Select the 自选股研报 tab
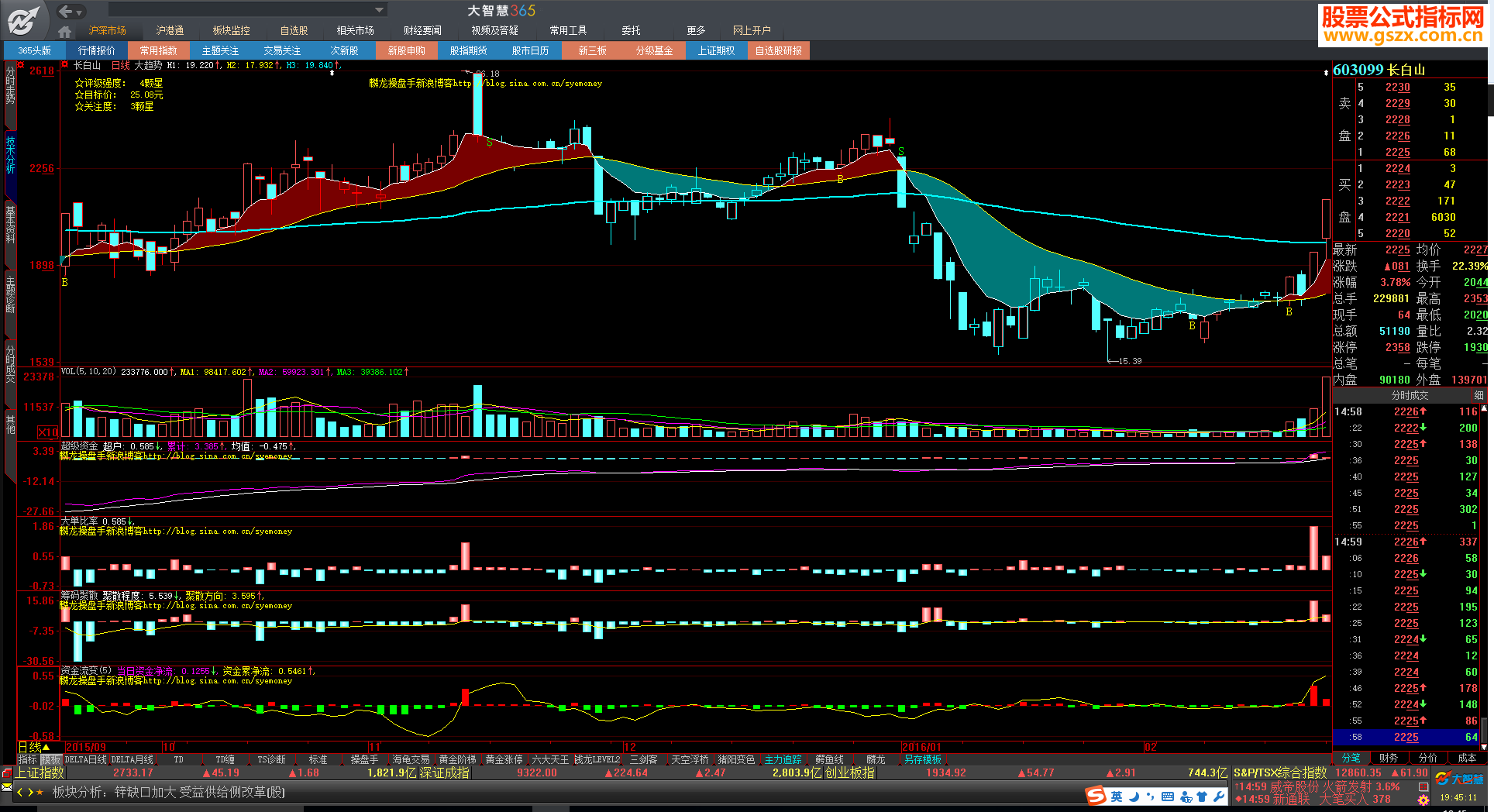This screenshot has height=812, width=1494. [x=779, y=50]
